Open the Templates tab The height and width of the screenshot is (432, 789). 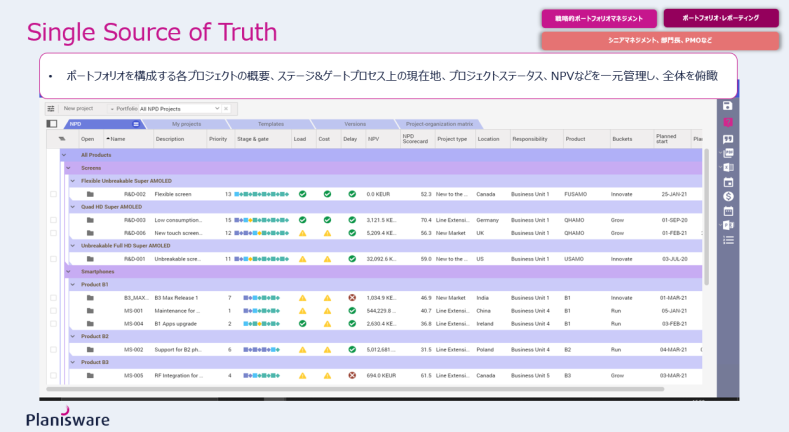(270, 124)
